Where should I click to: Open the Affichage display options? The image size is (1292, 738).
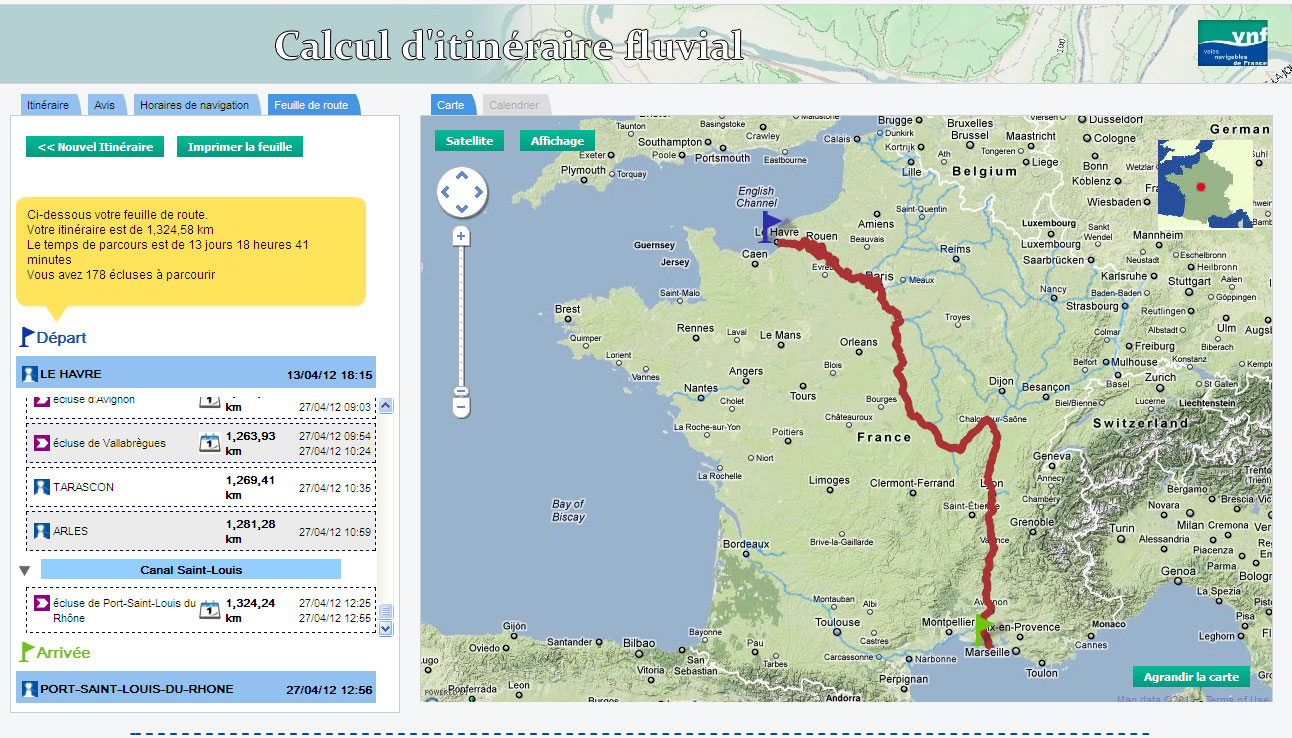(x=557, y=141)
